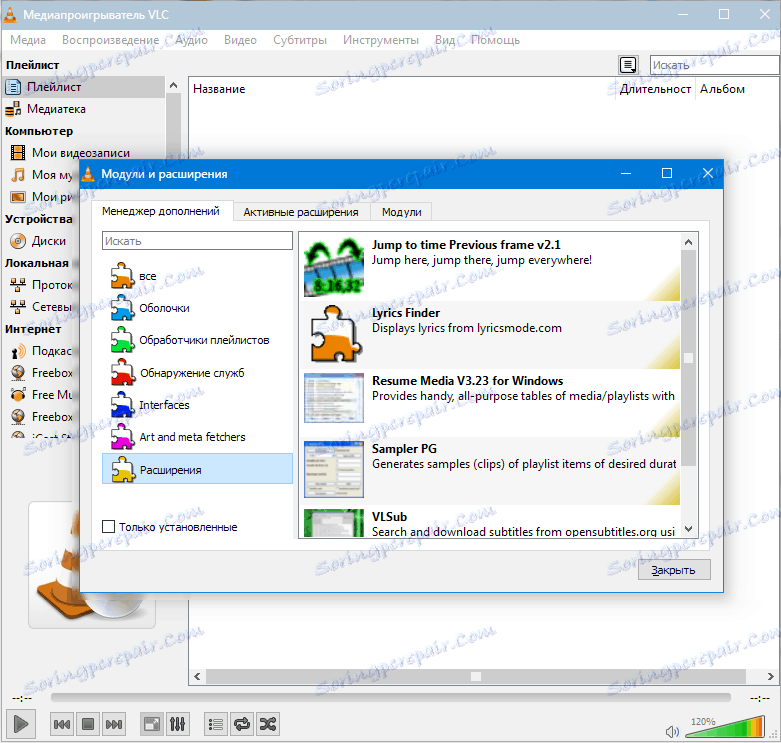Open the Вид menu
Viewport: 781px width, 743px height.
click(445, 40)
